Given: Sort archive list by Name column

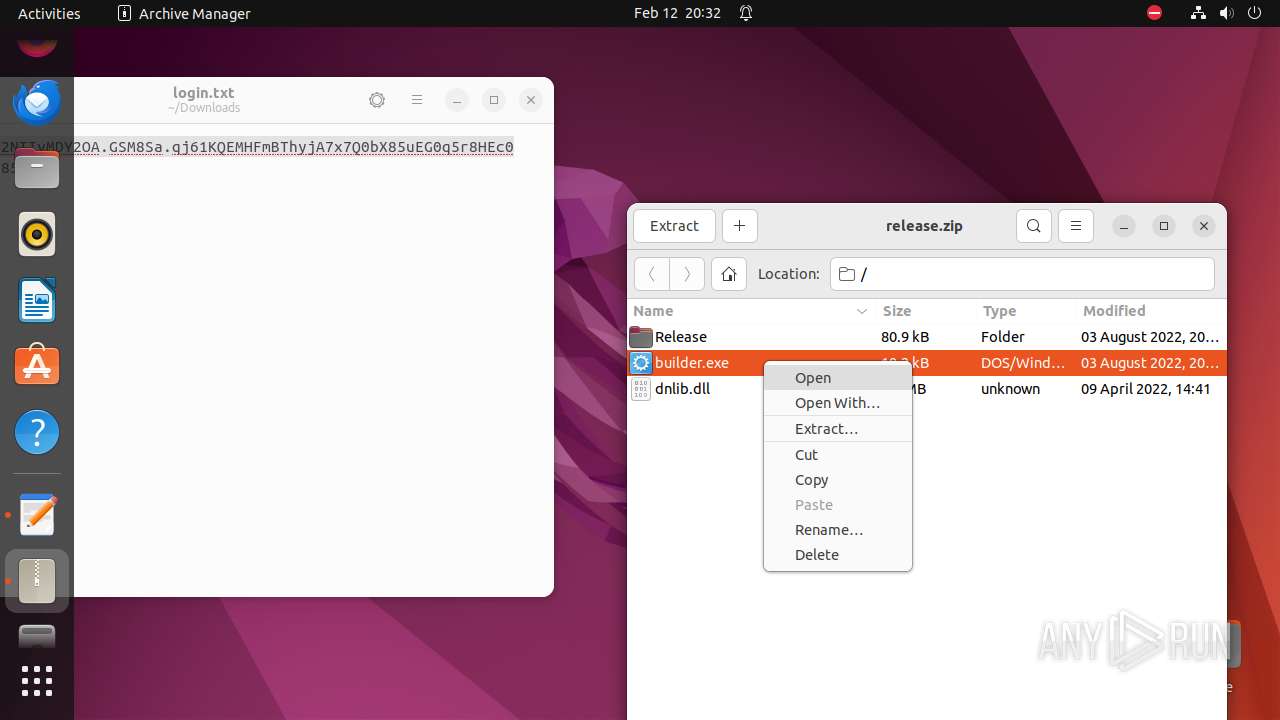Looking at the screenshot, I should pyautogui.click(x=752, y=311).
